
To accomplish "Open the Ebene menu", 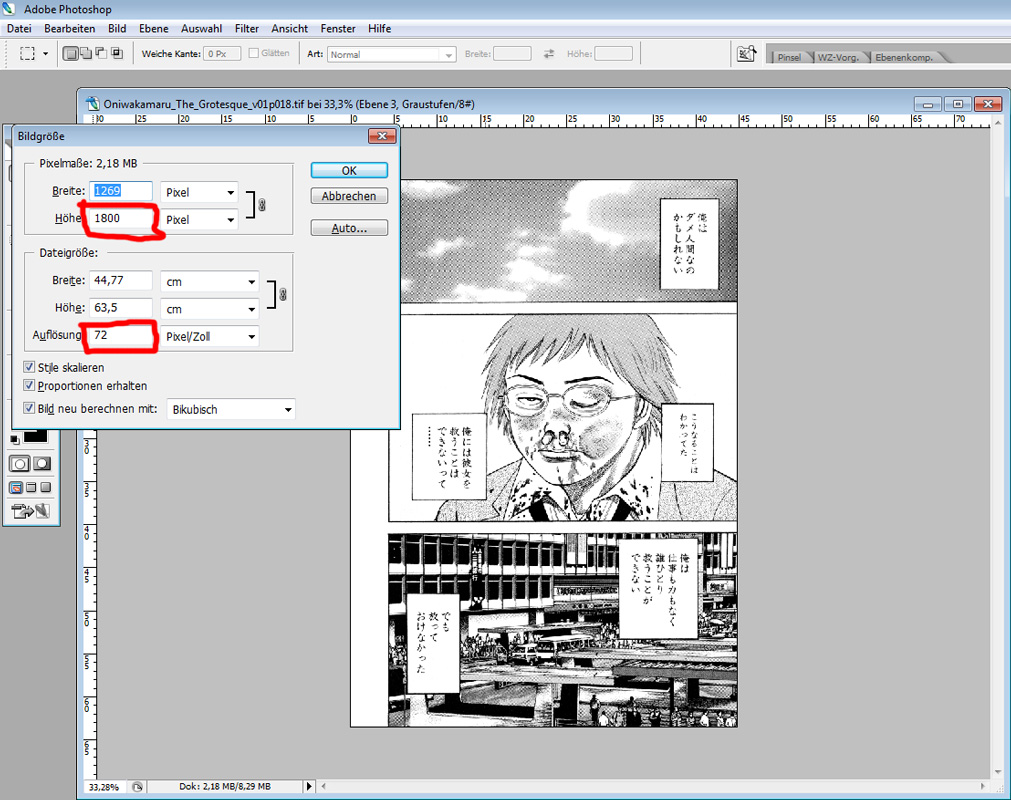I will click(x=153, y=28).
